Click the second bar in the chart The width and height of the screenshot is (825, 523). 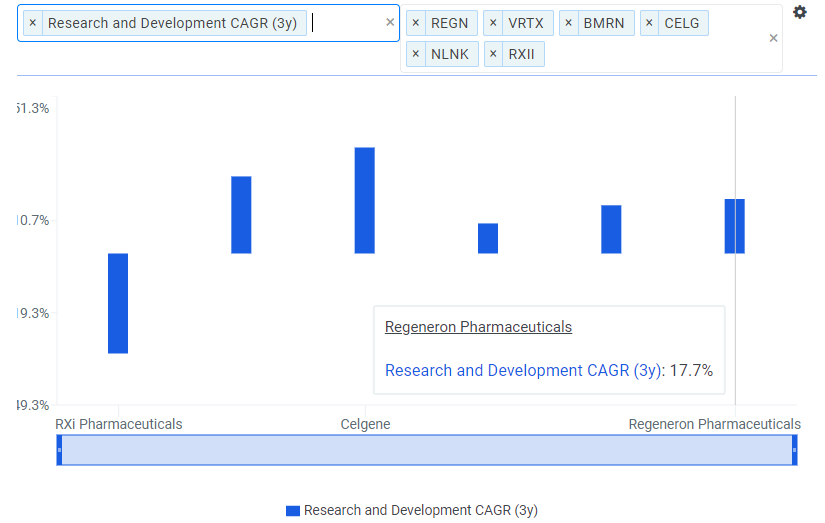coord(241,215)
